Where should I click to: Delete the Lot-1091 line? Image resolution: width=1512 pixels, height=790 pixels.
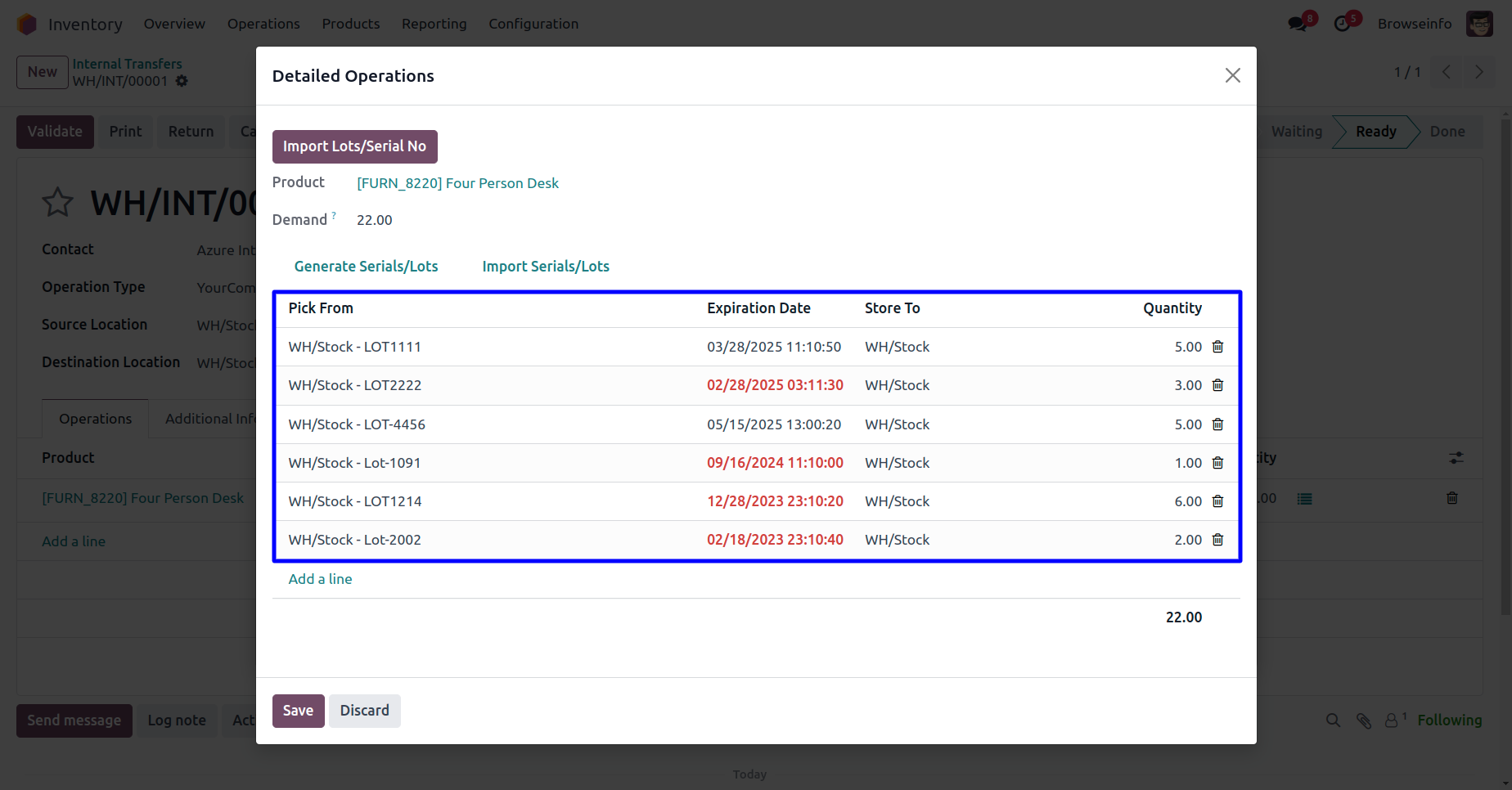coord(1217,463)
